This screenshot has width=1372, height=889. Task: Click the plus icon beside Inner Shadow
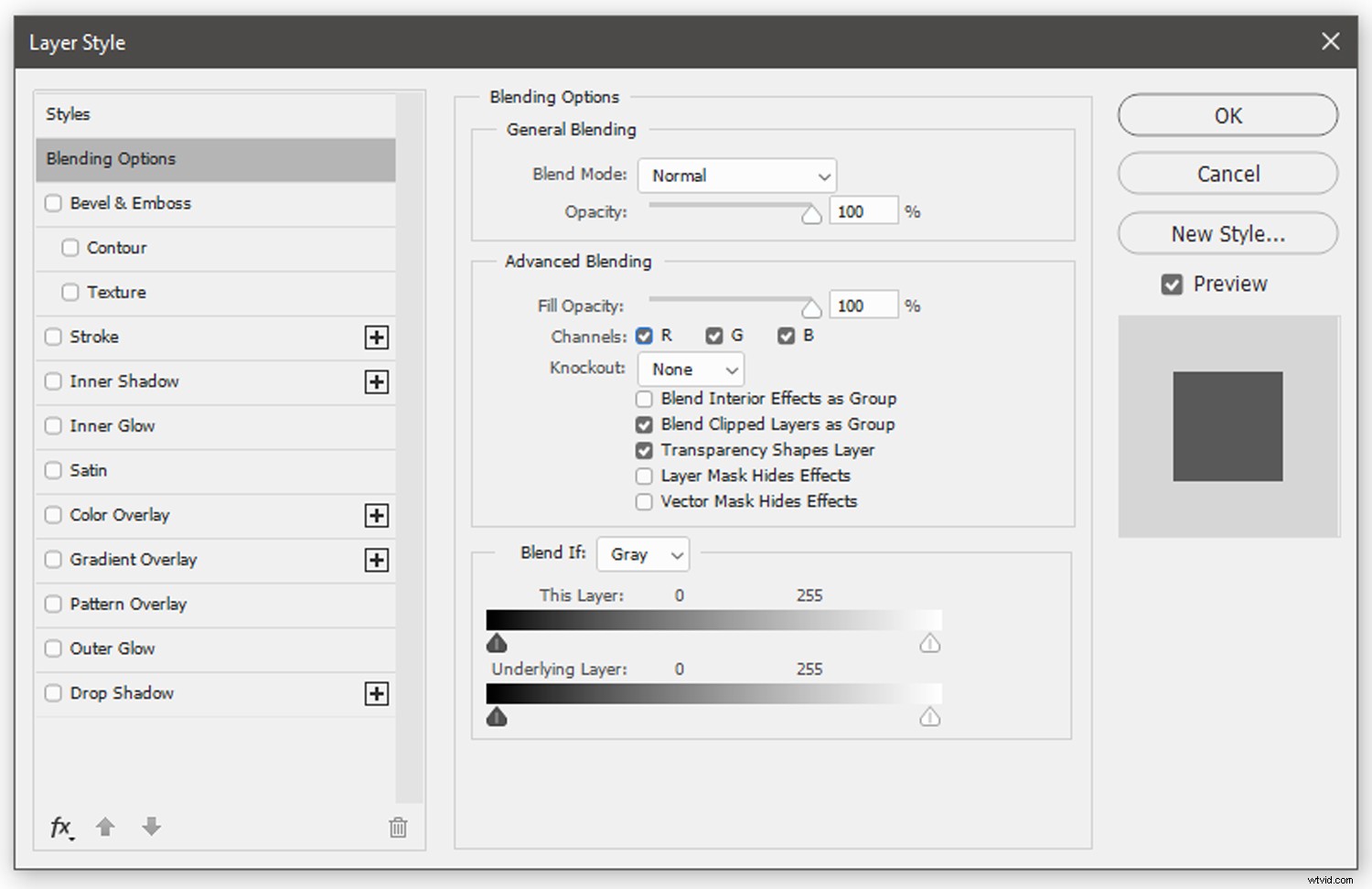pyautogui.click(x=376, y=382)
